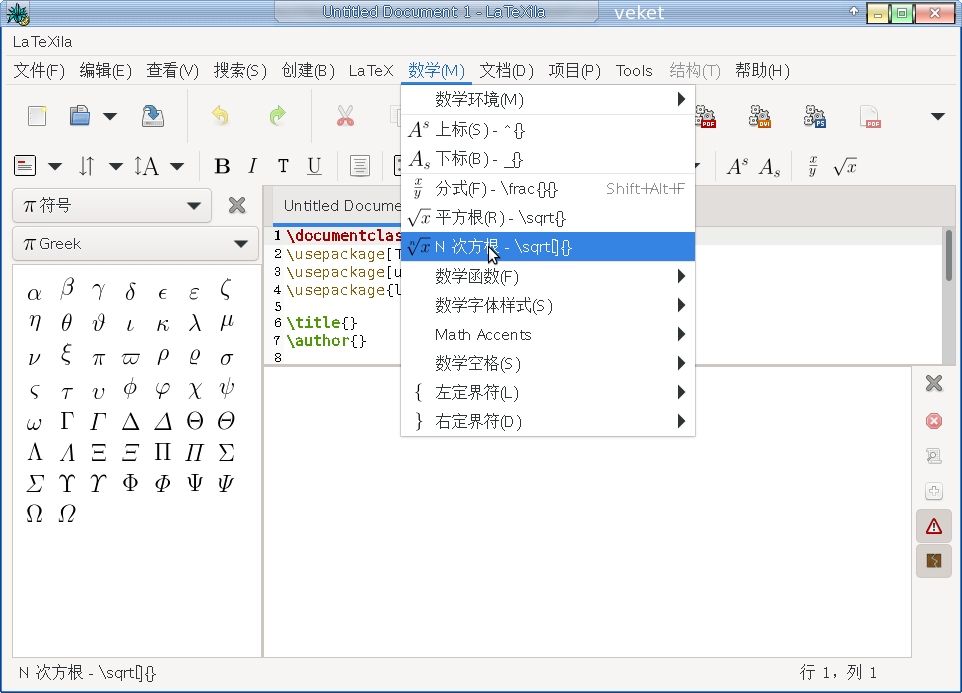Apply typewriter text with the T icon
The width and height of the screenshot is (962, 693).
(283, 166)
